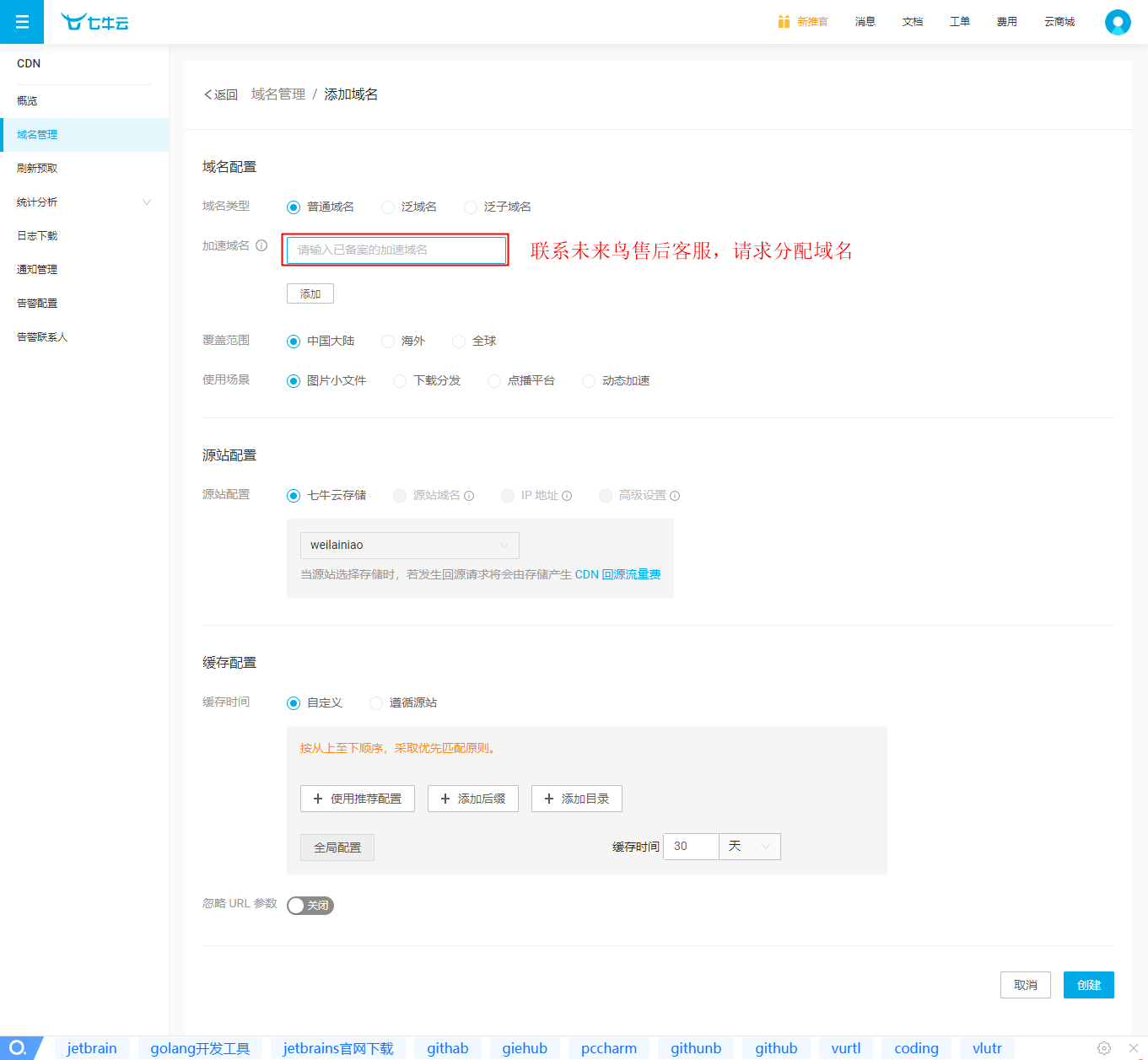Toggle the 忽略 URL 参数 switch
Viewport: 1148px width, 1060px height.
click(x=310, y=906)
